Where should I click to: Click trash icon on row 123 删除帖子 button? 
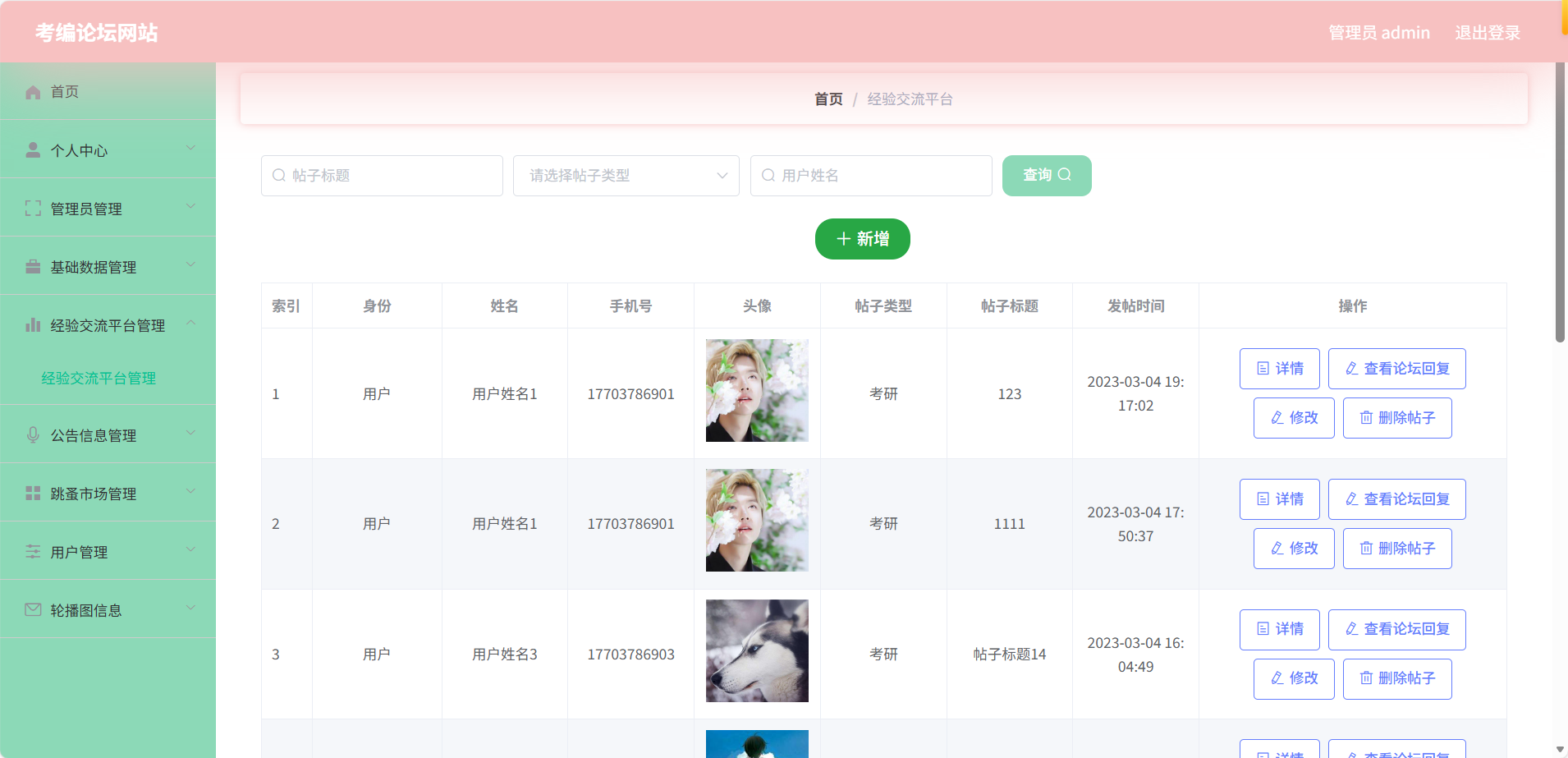(x=1366, y=418)
